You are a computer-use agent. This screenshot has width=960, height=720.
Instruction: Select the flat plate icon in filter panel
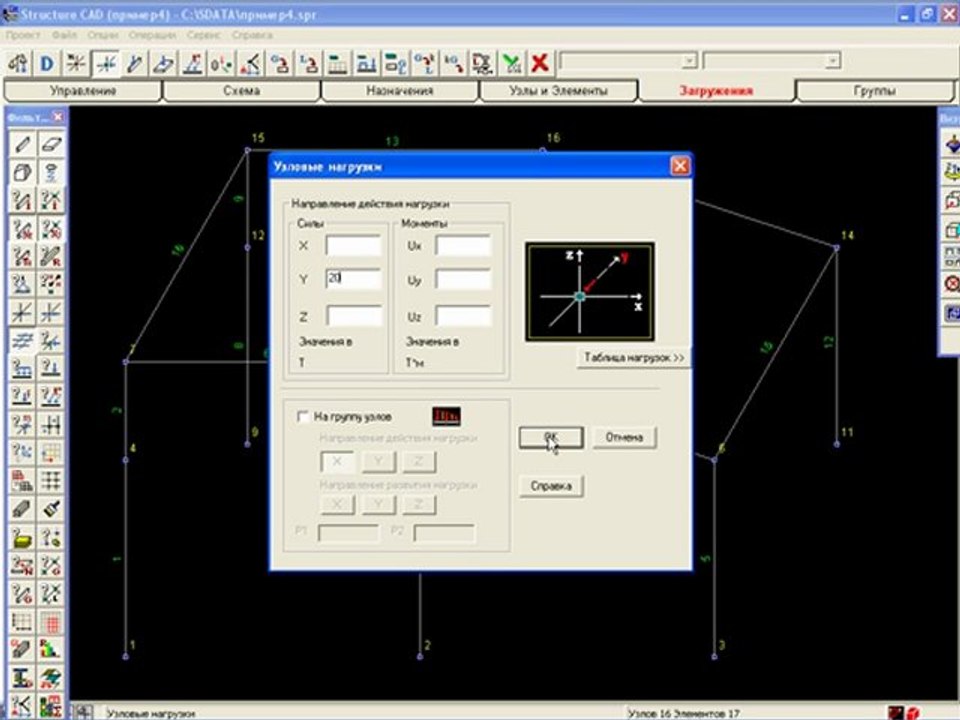pos(51,144)
